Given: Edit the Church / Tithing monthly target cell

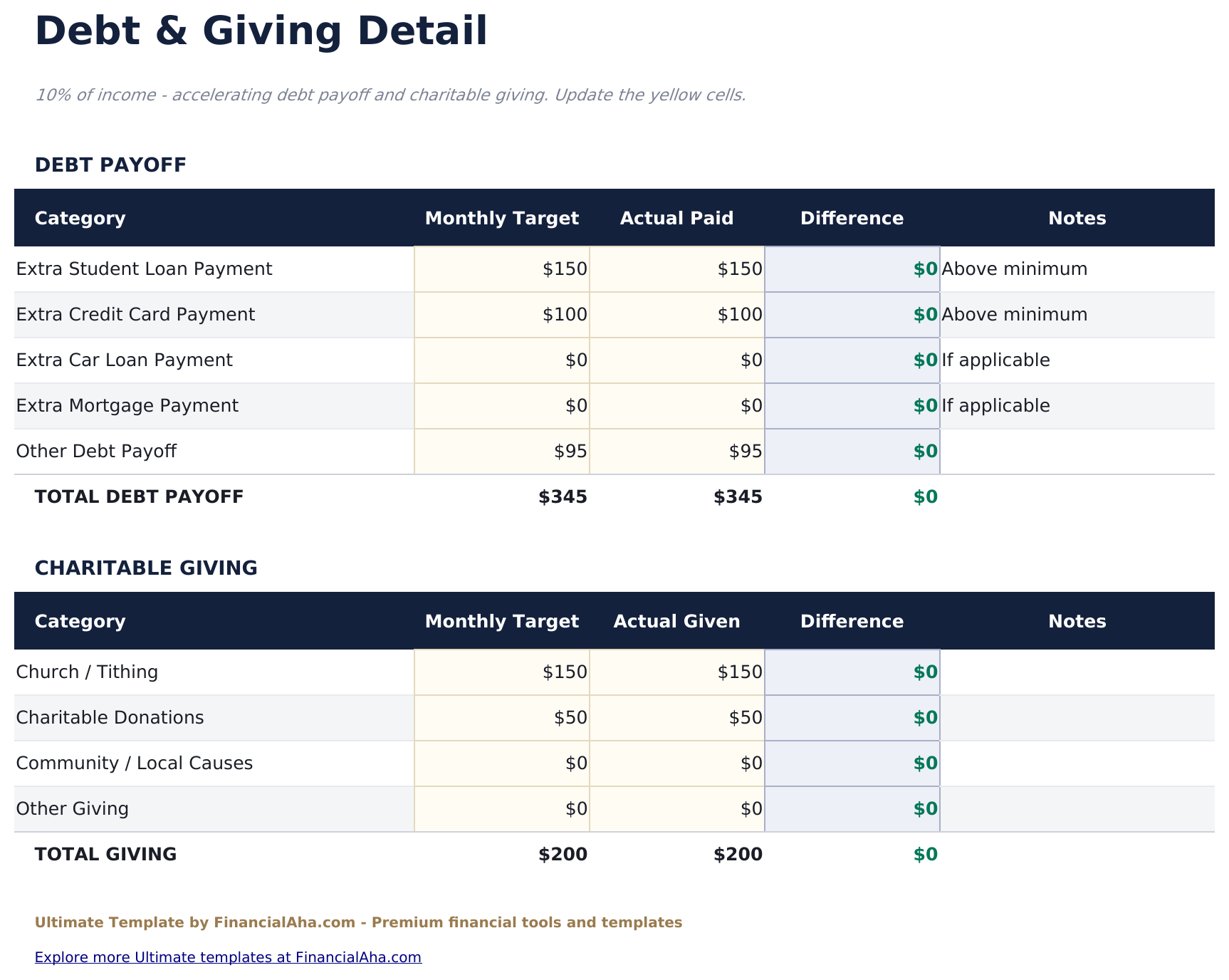Looking at the screenshot, I should (502, 672).
